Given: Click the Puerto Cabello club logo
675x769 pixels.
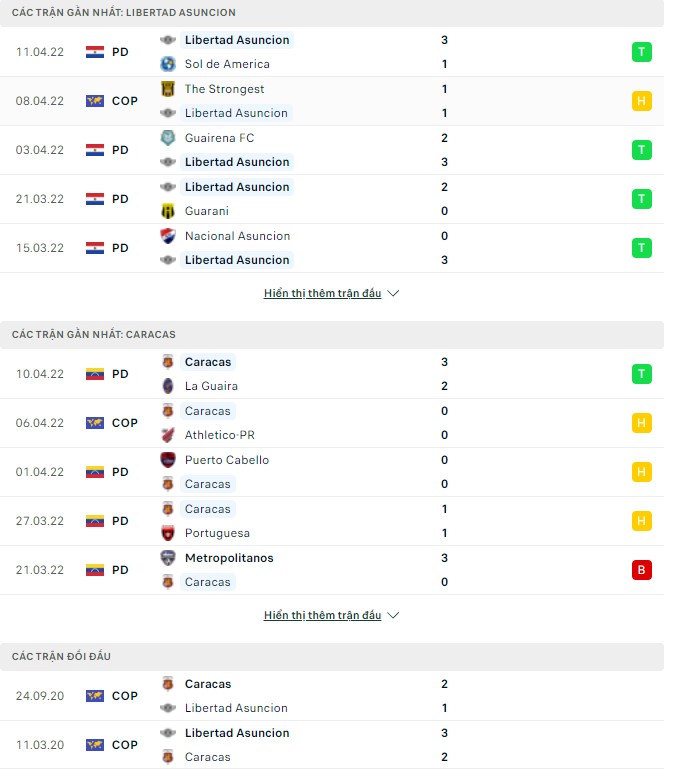Looking at the screenshot, I should (168, 460).
